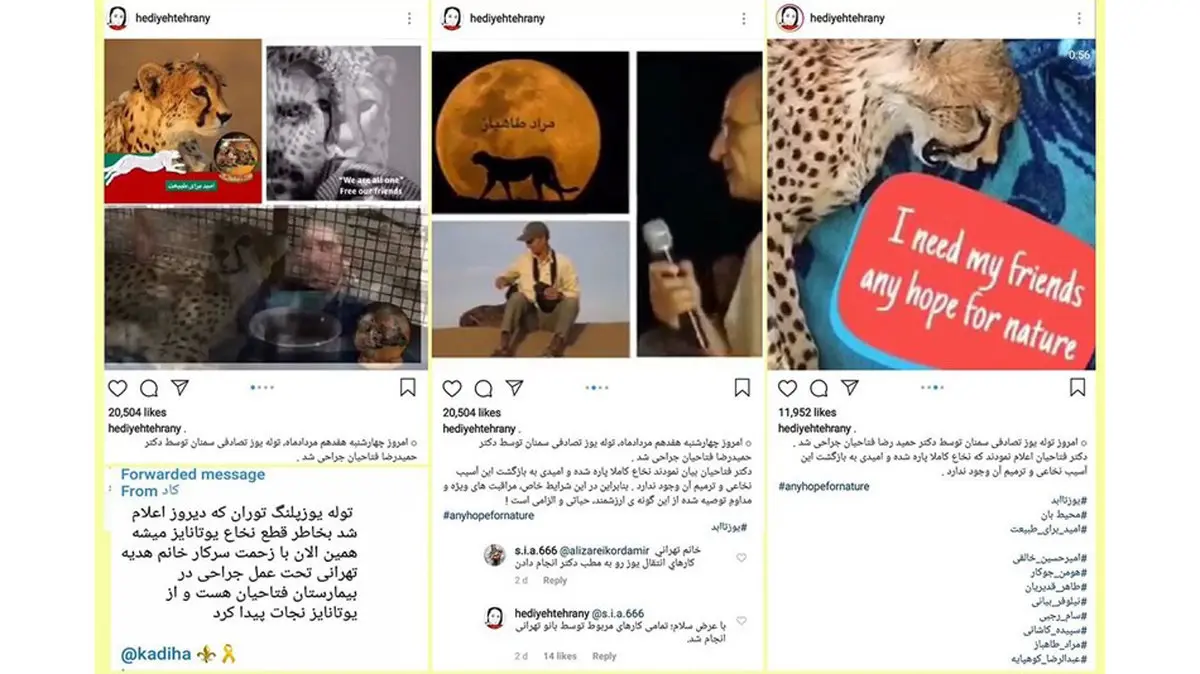Select carousel page dots under middle post
1200x674 pixels.
point(597,387)
